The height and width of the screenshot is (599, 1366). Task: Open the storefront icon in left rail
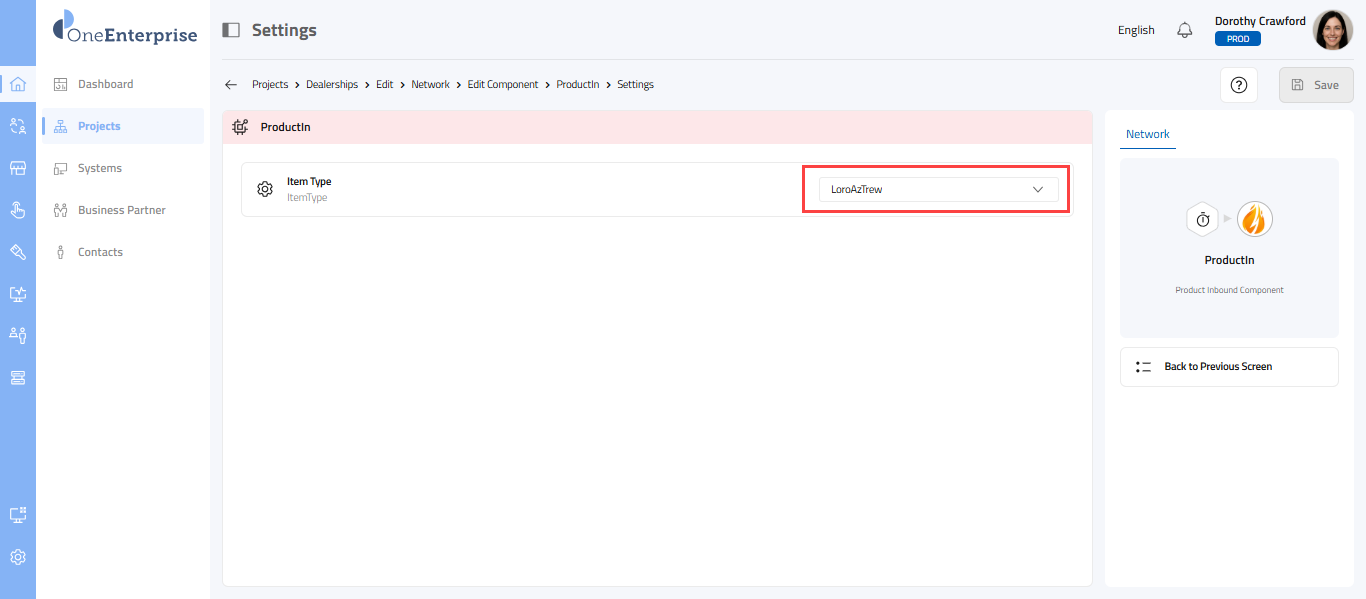18,168
